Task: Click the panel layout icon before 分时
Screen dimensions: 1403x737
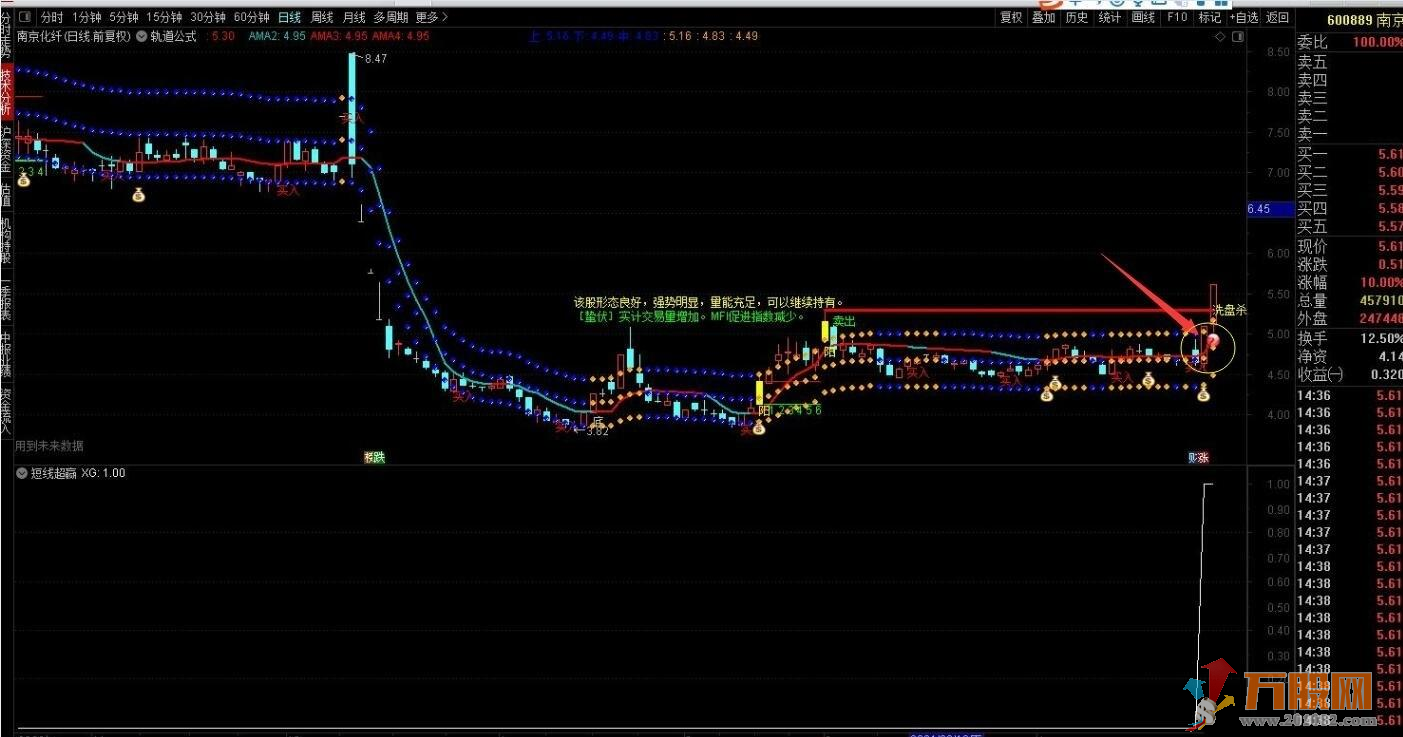Action: [x=24, y=17]
